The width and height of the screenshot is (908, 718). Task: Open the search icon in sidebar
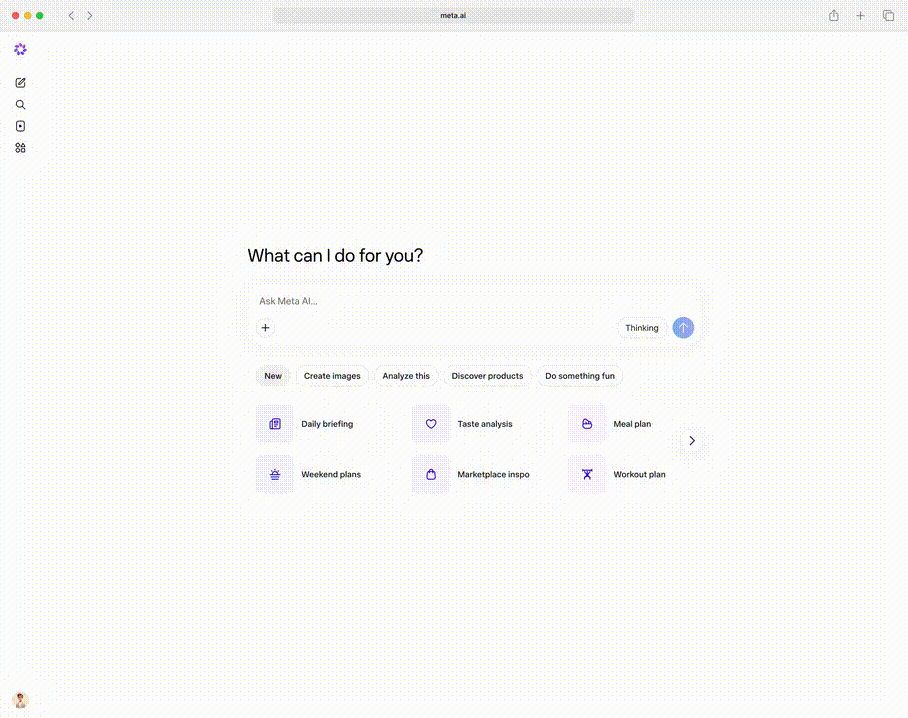[20, 105]
